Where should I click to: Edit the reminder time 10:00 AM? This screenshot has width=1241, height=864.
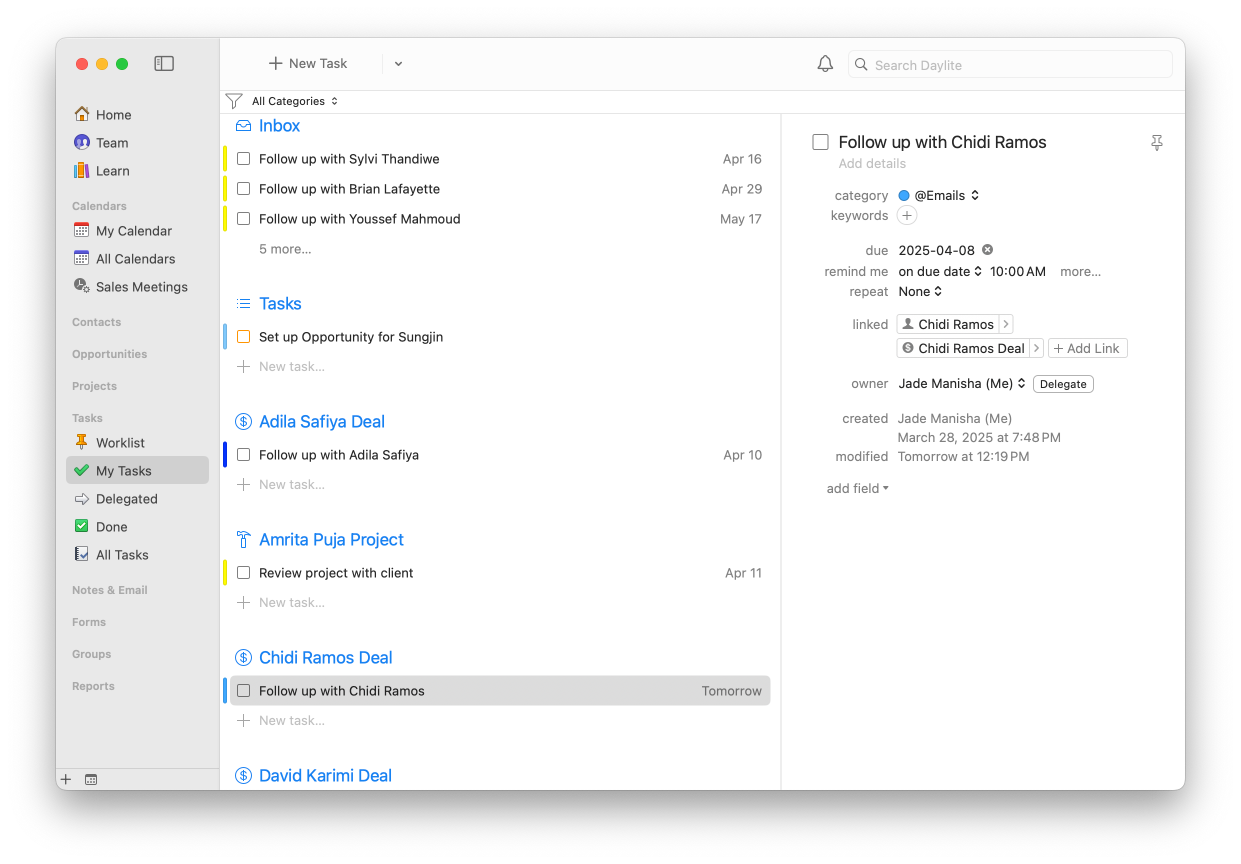pyautogui.click(x=1018, y=272)
